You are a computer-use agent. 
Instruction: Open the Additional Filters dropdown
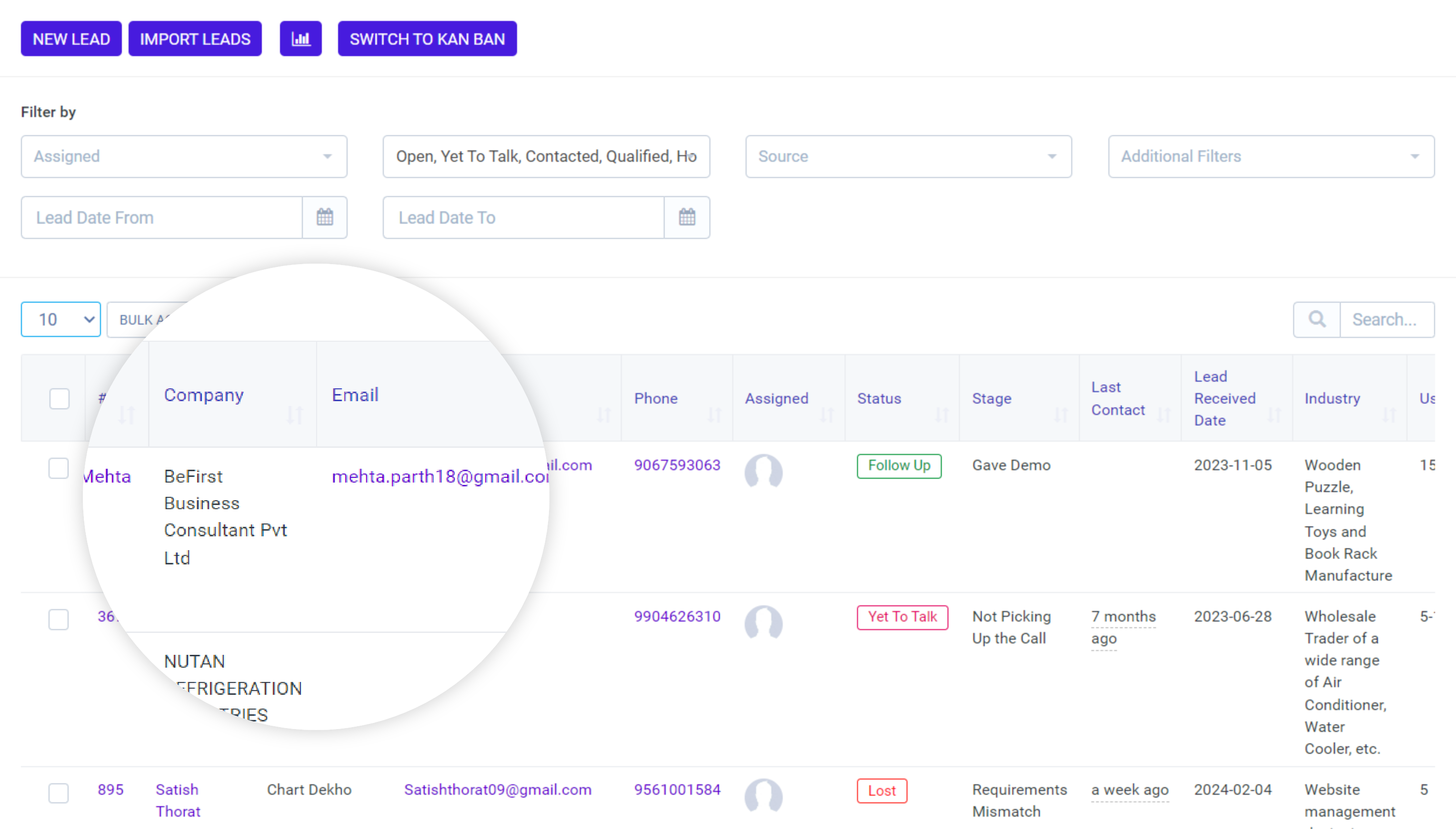pos(1271,156)
